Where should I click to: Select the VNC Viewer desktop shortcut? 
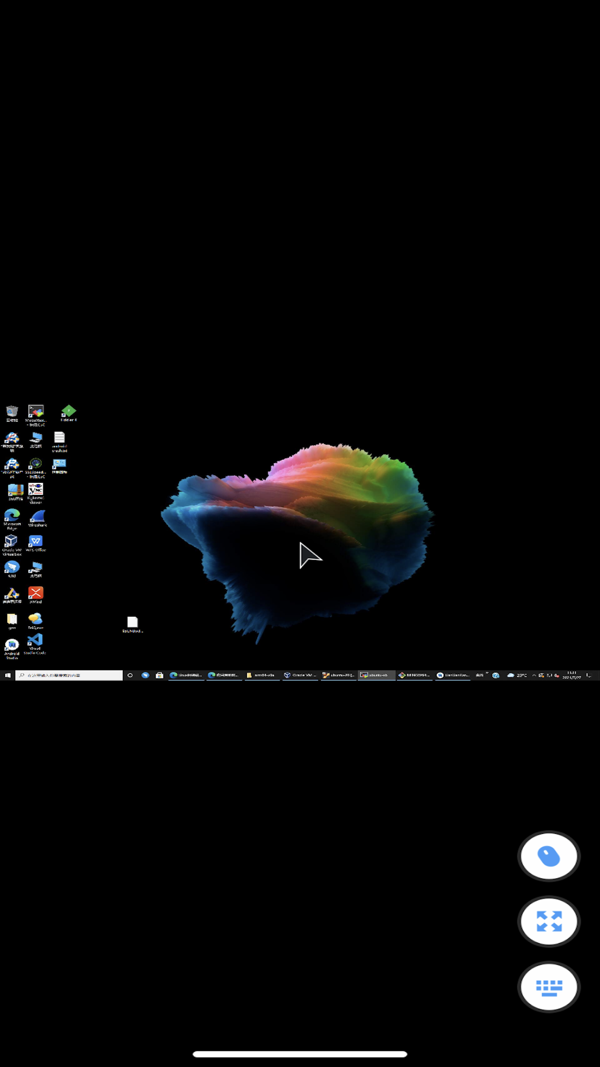(35, 493)
